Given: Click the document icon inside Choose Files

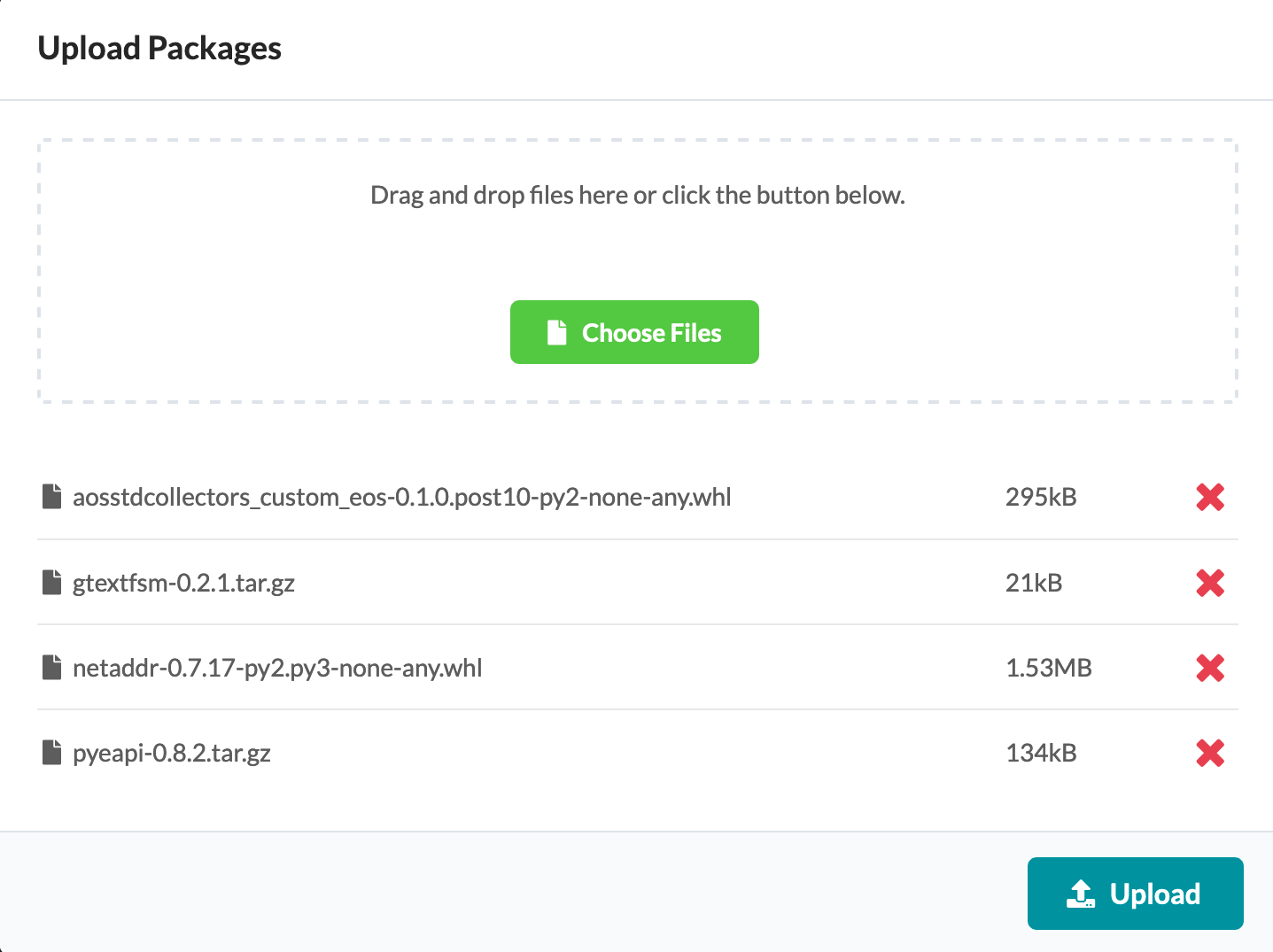Looking at the screenshot, I should [x=557, y=332].
